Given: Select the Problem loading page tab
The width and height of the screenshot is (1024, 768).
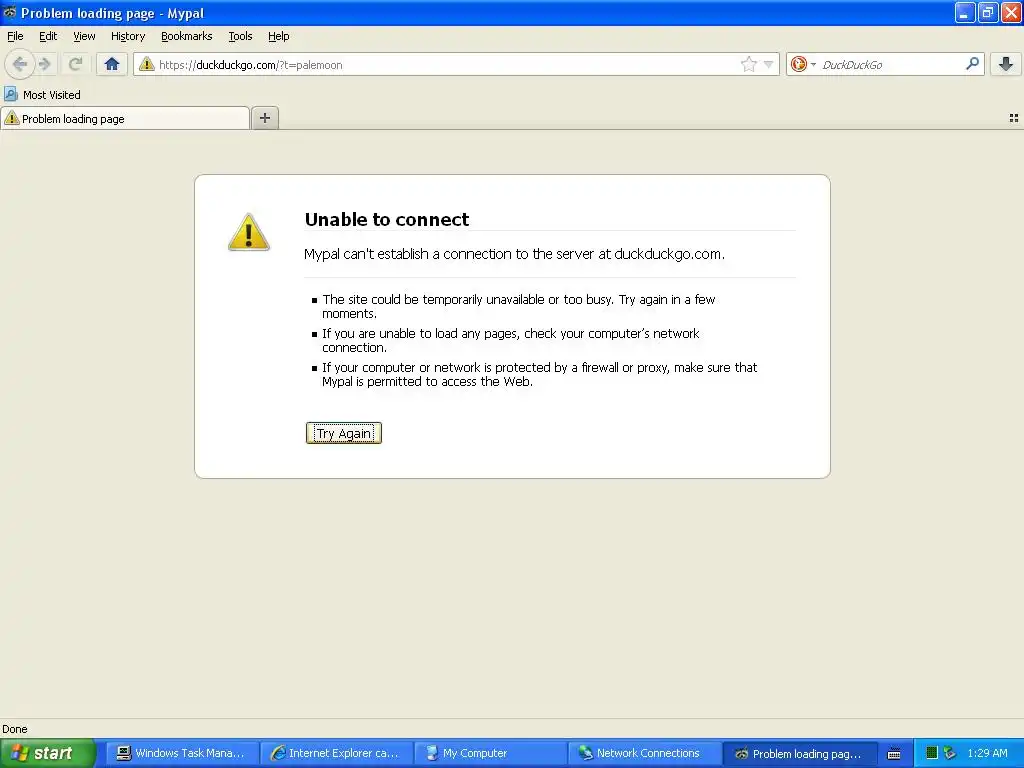Looking at the screenshot, I should 125,118.
